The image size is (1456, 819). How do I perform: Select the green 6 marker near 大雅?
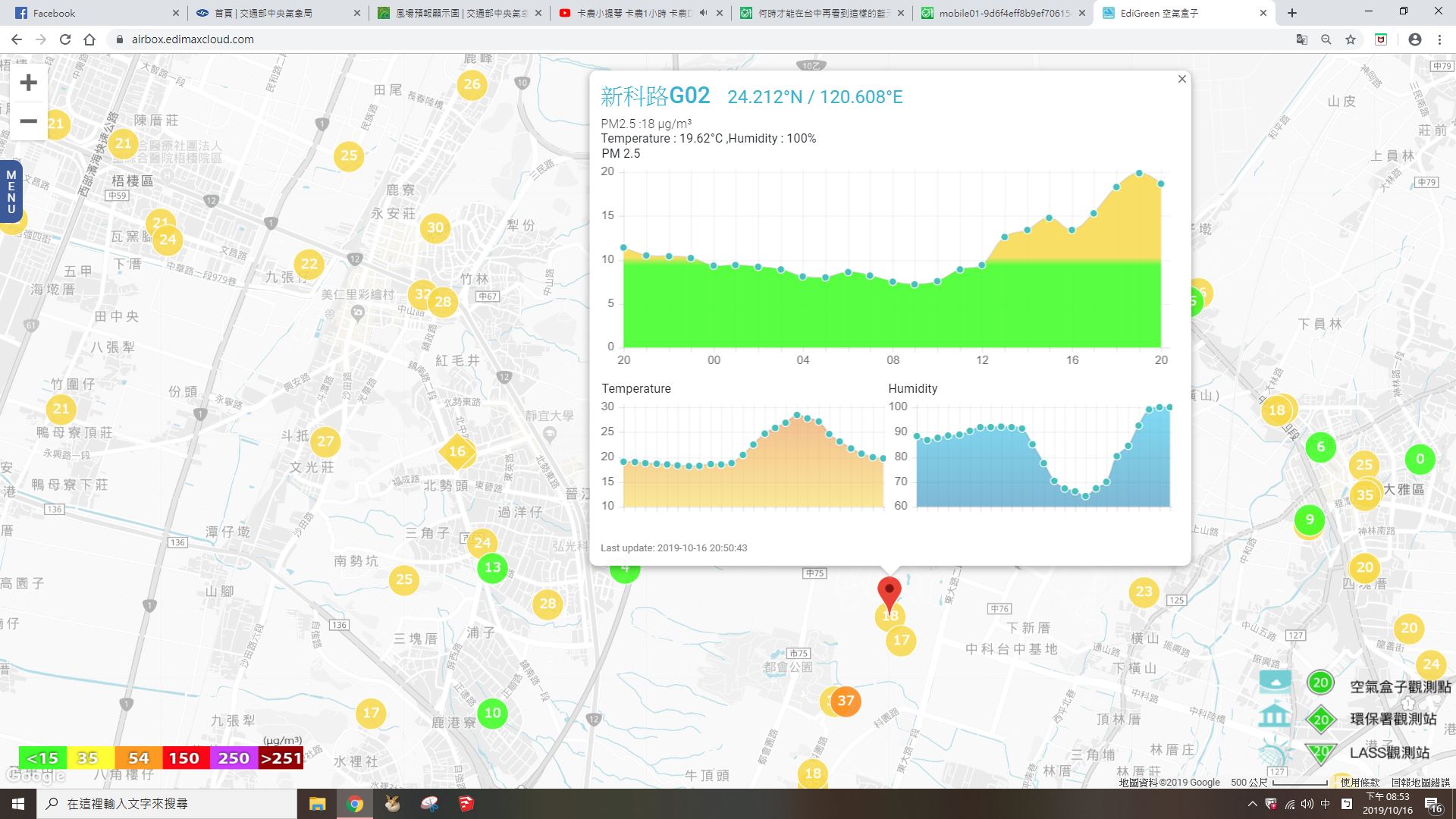1320,447
